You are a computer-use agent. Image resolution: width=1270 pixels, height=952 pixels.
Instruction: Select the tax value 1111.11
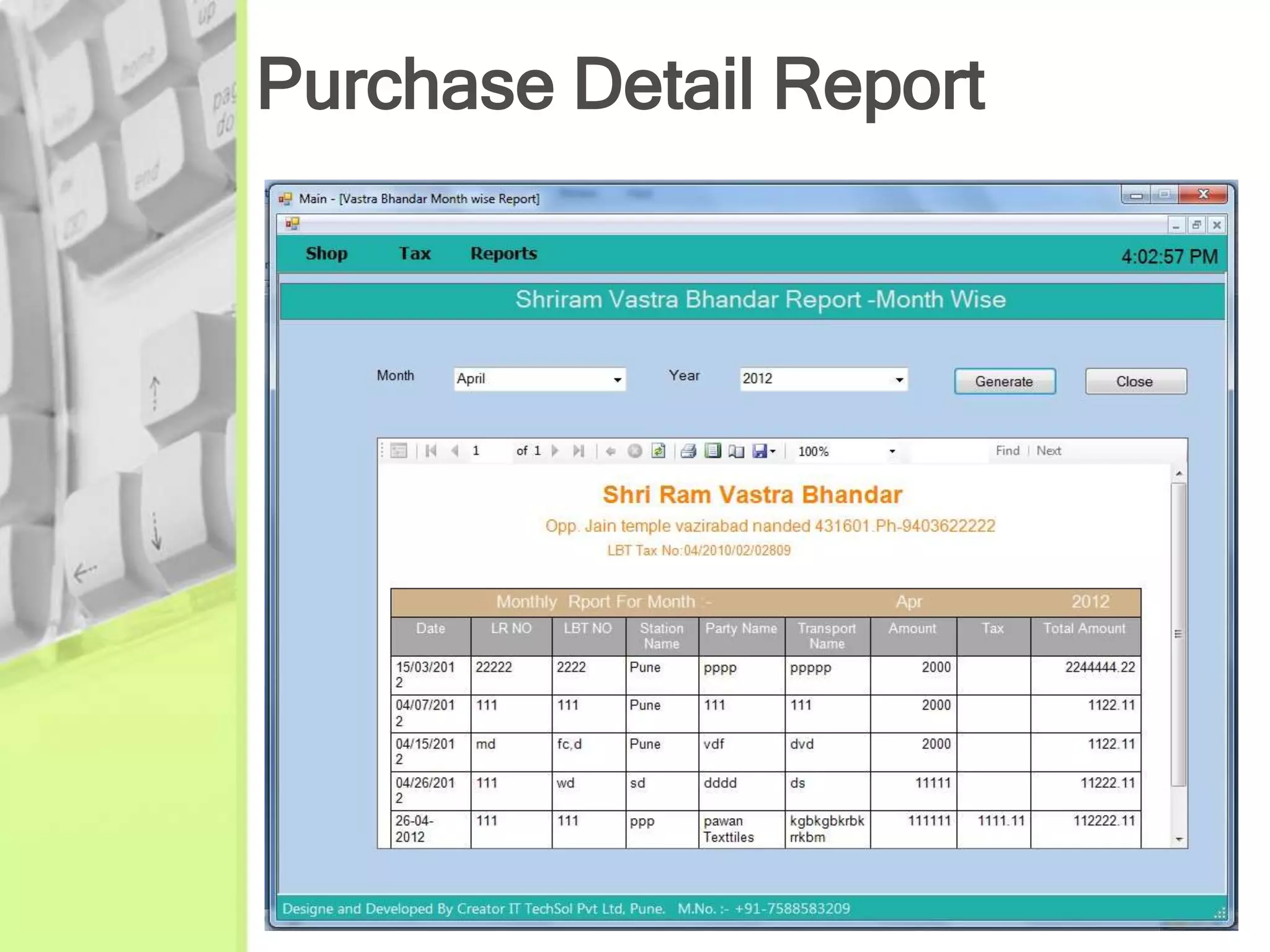[x=993, y=829]
